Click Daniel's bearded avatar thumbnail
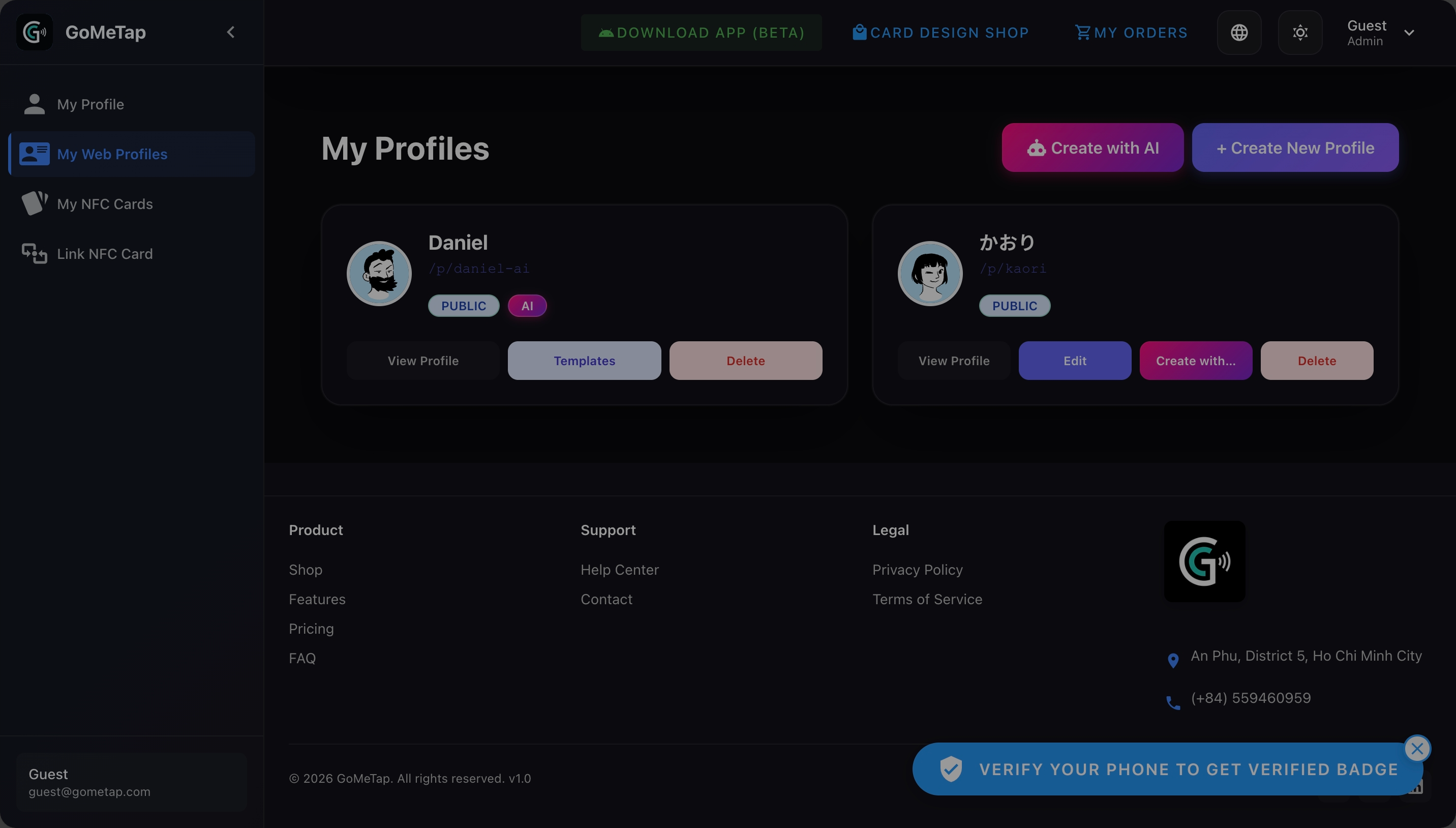 [x=379, y=274]
